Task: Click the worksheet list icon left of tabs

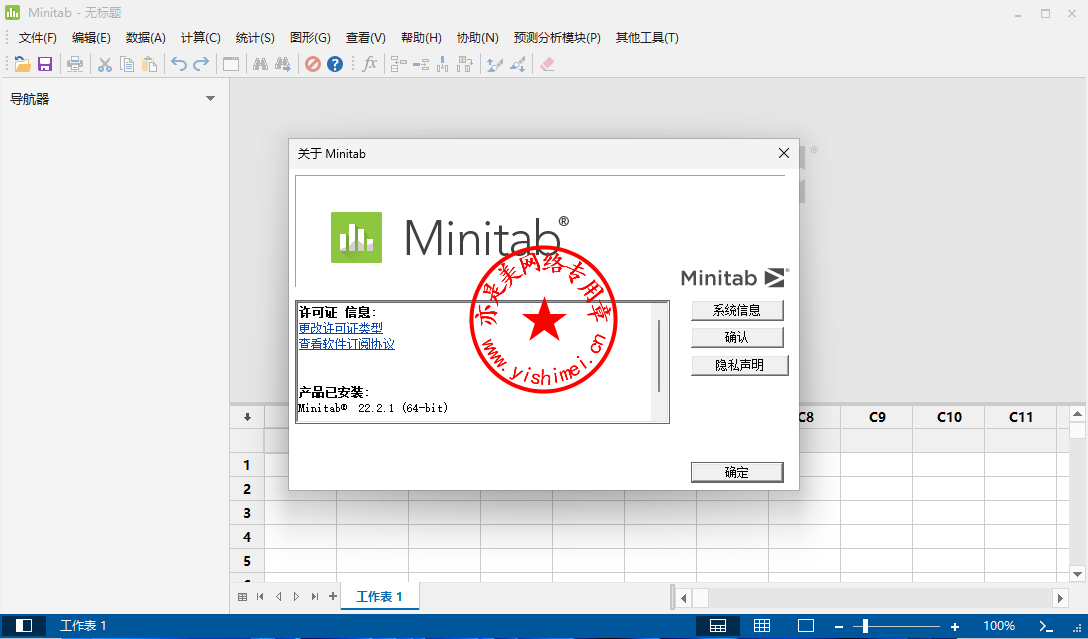Action: coord(242,597)
